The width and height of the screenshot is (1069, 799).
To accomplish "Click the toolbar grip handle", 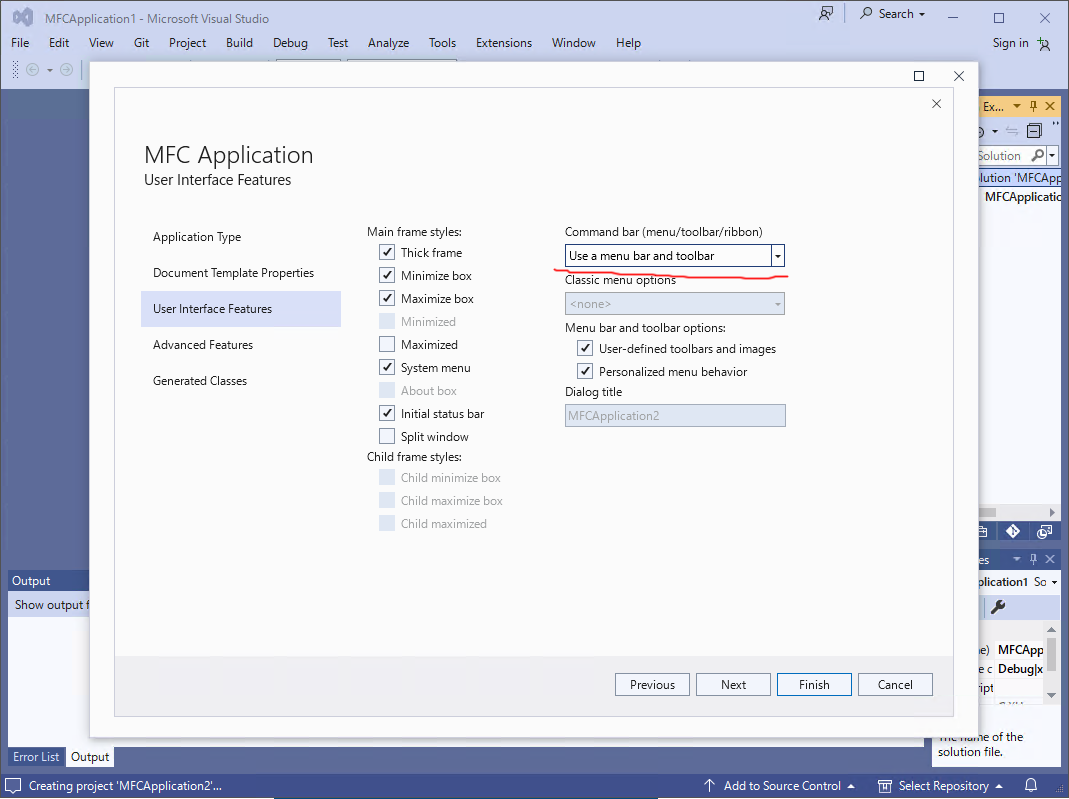I will pyautogui.click(x=16, y=70).
